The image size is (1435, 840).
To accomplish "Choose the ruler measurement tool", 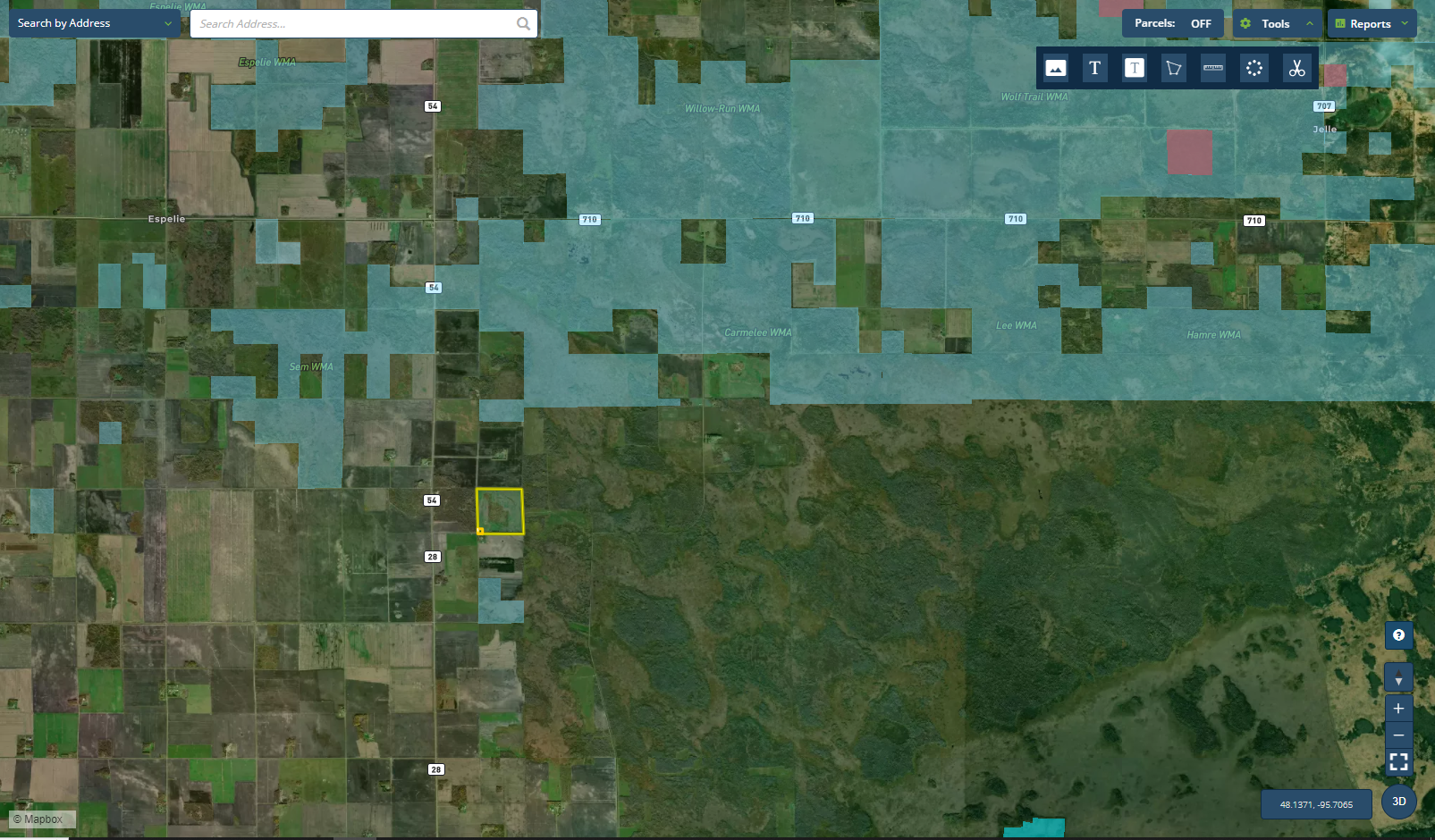I will (x=1213, y=68).
